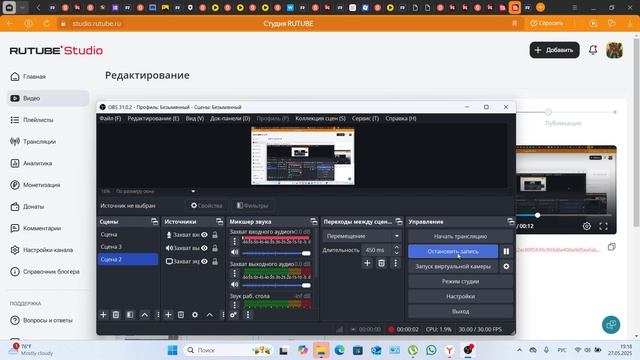This screenshot has height=360, width=640.
Task: Adjust transition duration stepper arrows
Action: pyautogui.click(x=396, y=250)
